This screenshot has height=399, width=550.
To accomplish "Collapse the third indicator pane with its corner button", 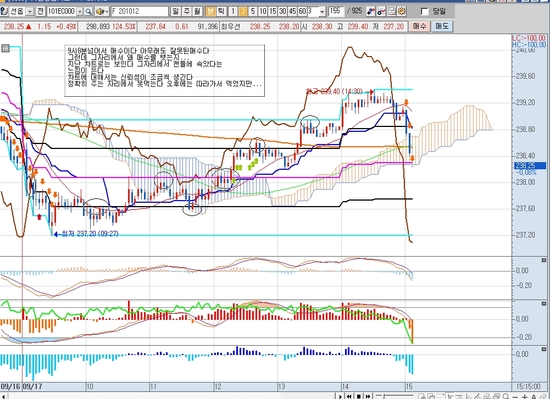I will 544,349.
